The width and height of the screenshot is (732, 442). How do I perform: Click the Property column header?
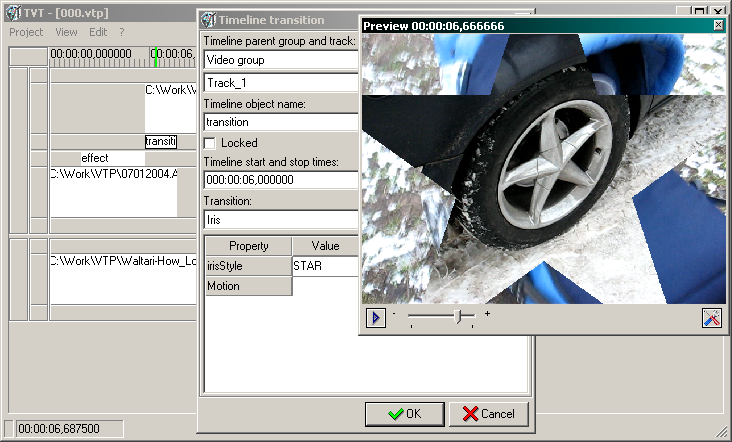pos(249,246)
